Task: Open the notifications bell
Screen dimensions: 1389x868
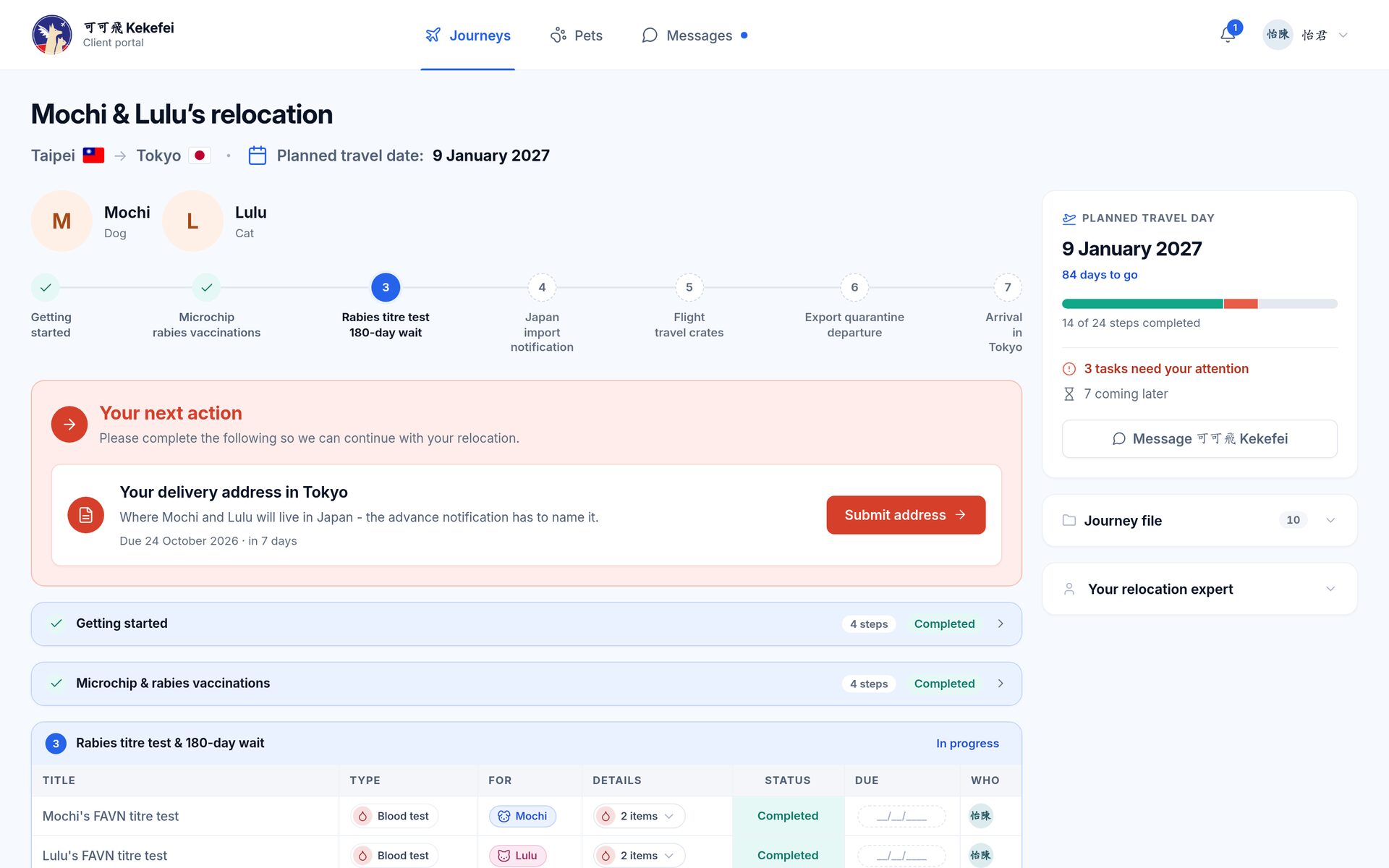Action: [x=1228, y=35]
